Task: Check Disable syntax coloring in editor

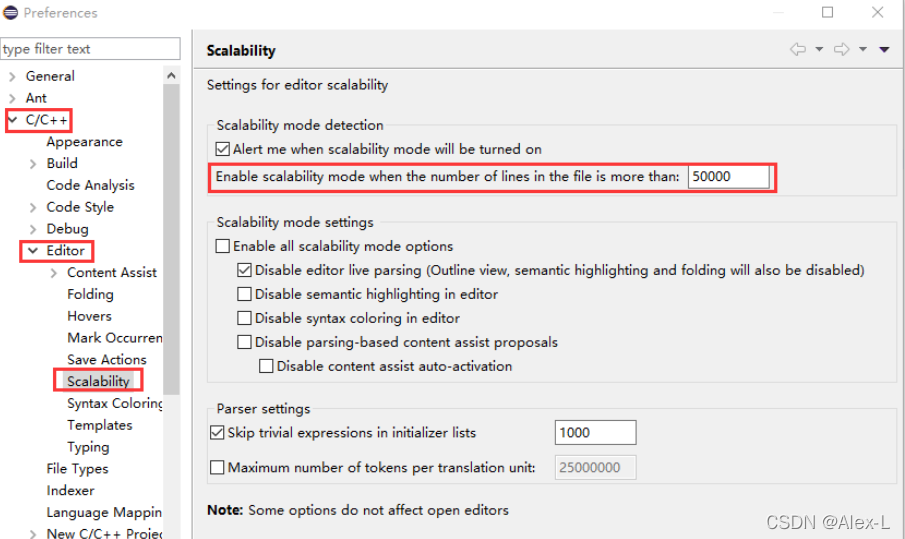Action: (245, 318)
